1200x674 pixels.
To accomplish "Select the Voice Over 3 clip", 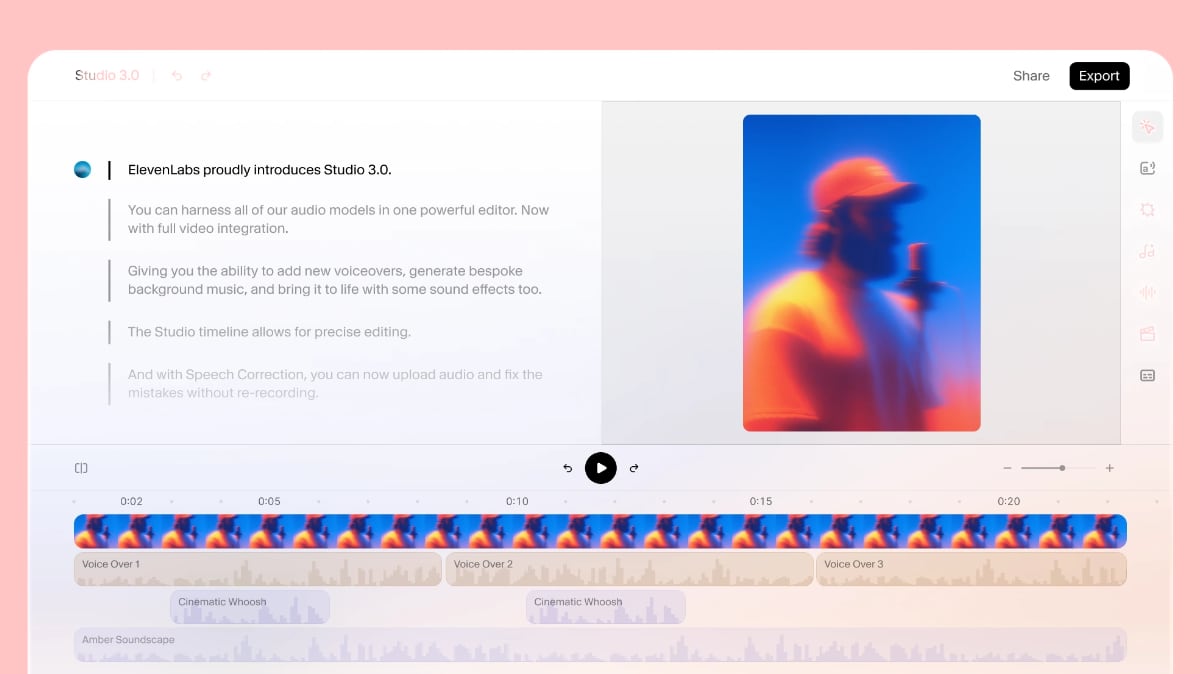I will coord(972,569).
